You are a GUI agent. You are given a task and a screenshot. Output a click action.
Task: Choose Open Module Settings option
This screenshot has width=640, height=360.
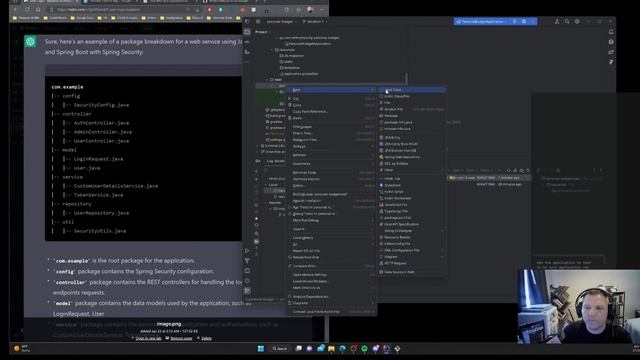click(x=331, y=275)
